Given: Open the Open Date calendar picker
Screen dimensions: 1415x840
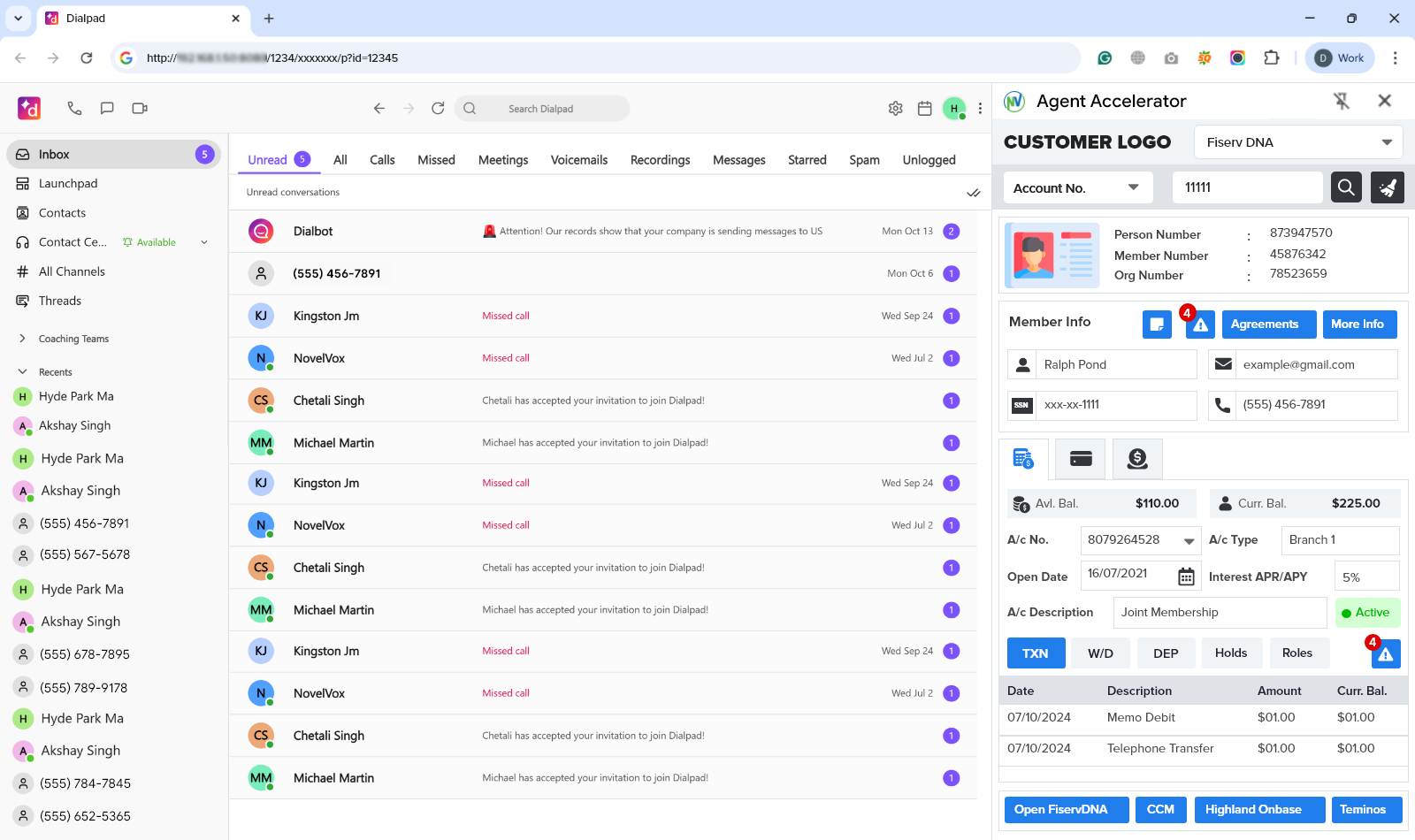Looking at the screenshot, I should (1186, 577).
